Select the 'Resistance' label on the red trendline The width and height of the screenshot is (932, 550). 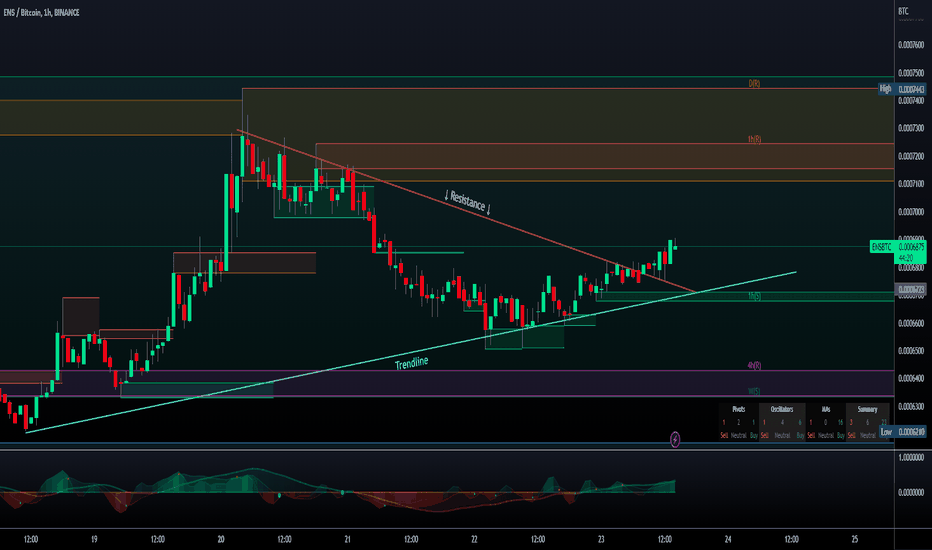coord(468,202)
